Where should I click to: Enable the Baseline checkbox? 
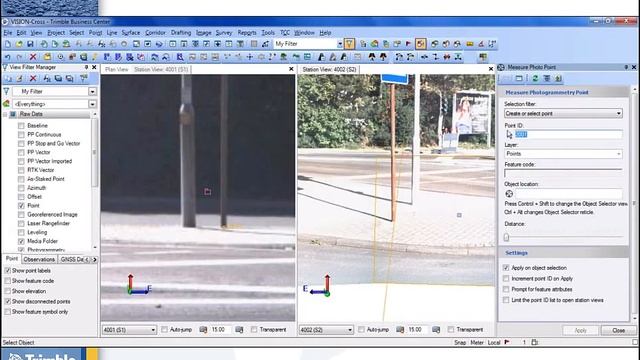pos(21,126)
